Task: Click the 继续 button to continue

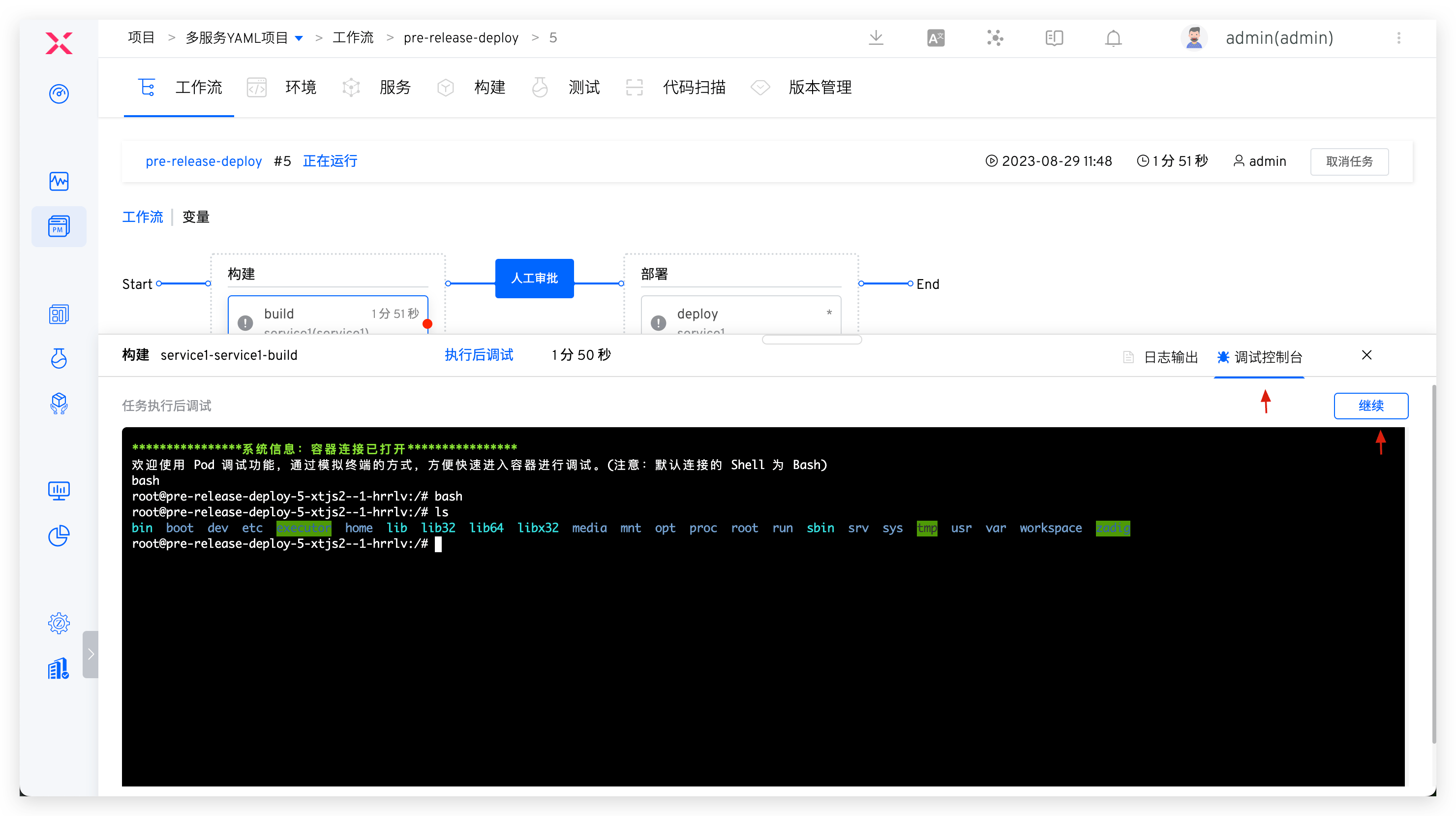Action: (x=1371, y=406)
